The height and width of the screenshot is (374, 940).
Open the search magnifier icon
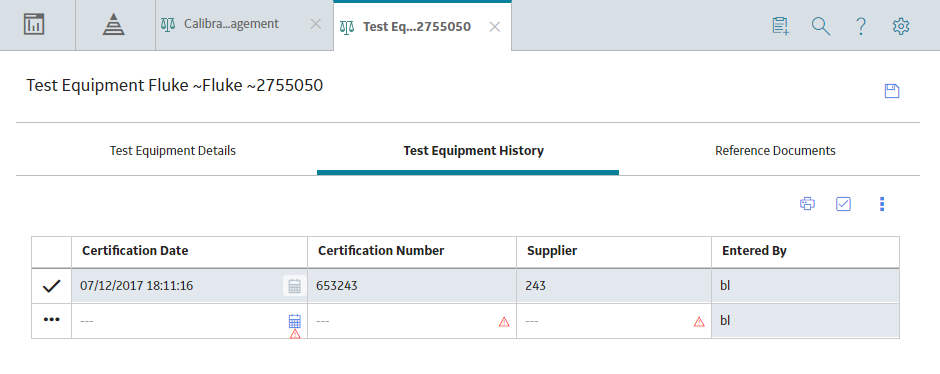[x=820, y=26]
